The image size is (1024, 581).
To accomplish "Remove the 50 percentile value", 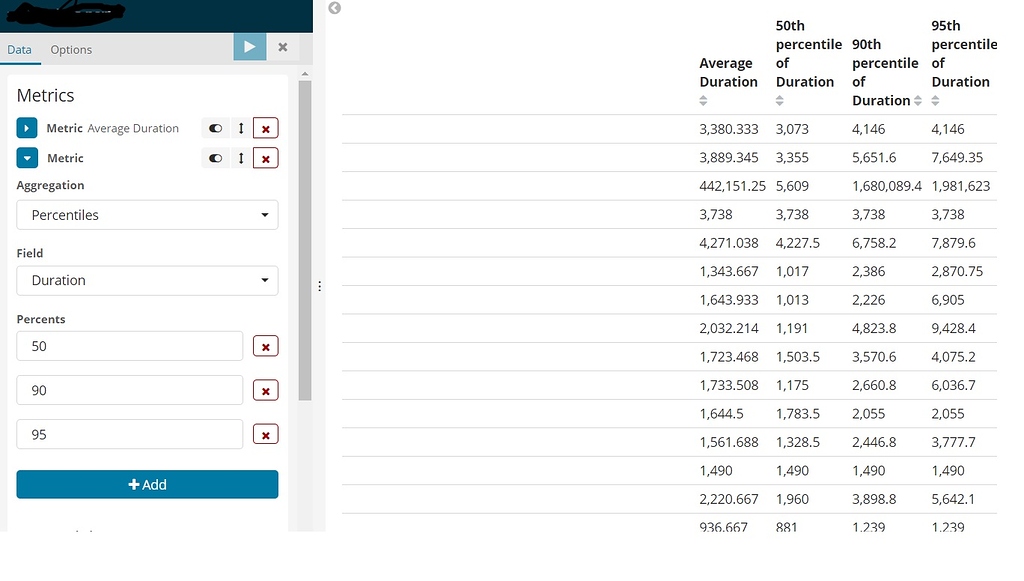I will point(264,346).
